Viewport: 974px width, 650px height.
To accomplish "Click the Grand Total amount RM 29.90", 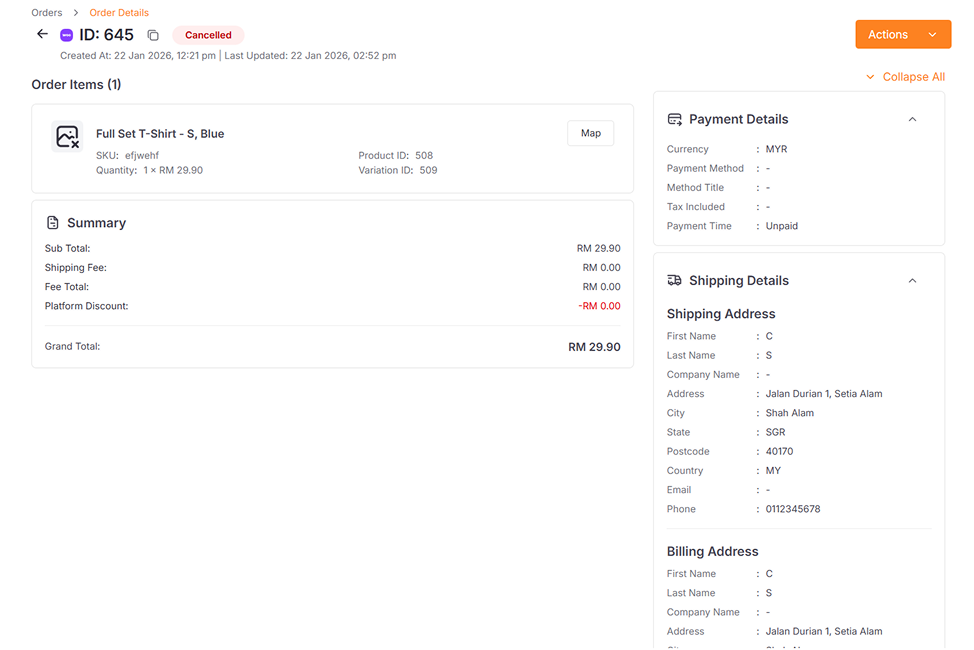I will tap(594, 347).
